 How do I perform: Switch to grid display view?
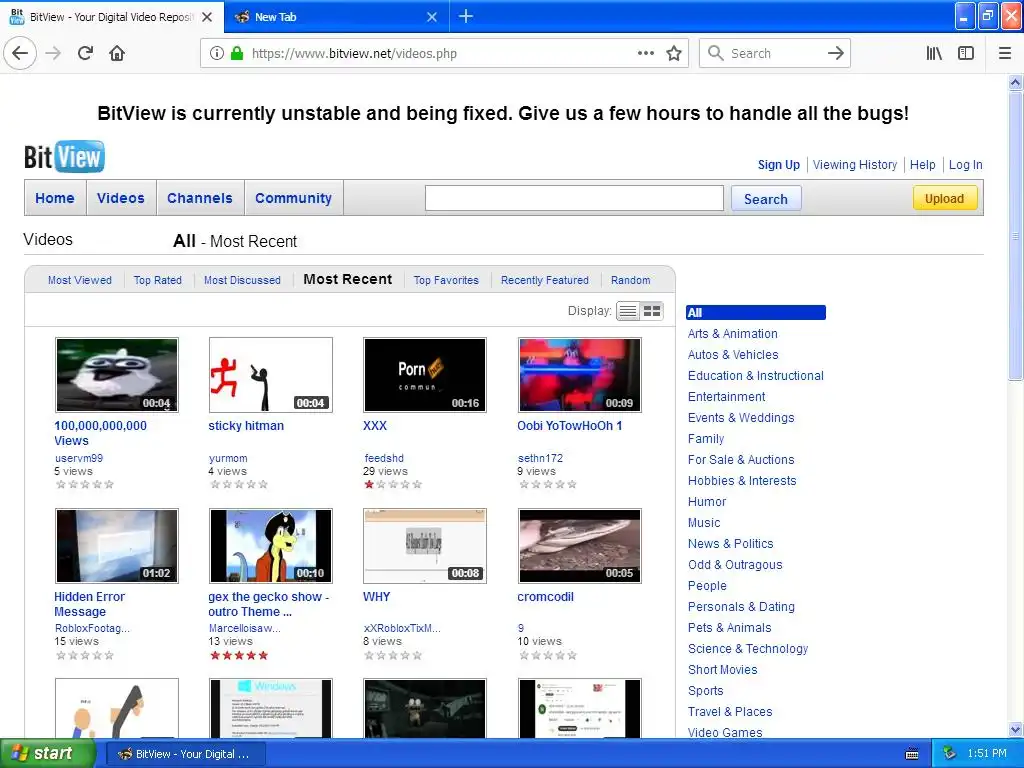tap(652, 311)
